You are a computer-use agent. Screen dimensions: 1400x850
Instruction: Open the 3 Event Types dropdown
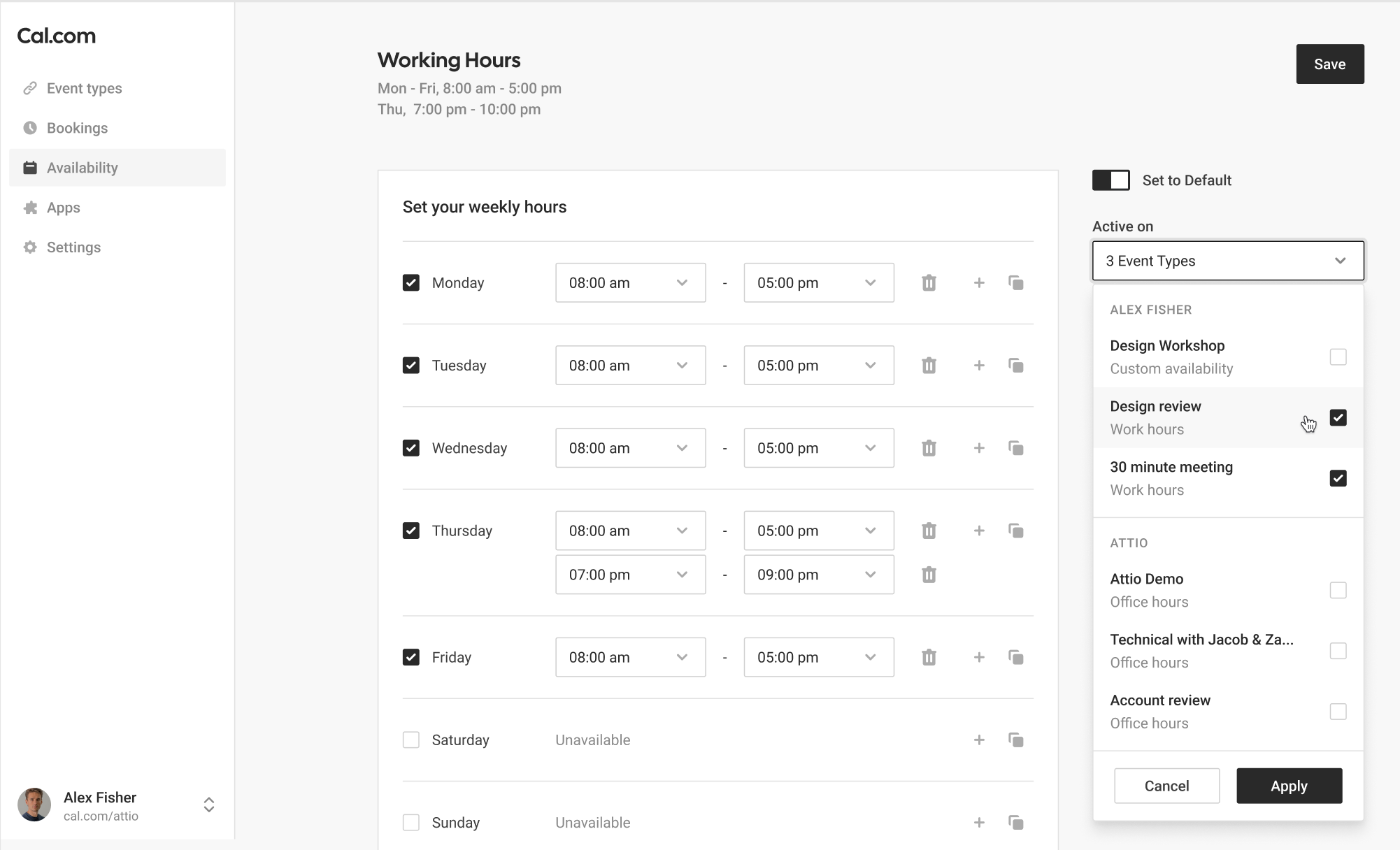click(1227, 260)
